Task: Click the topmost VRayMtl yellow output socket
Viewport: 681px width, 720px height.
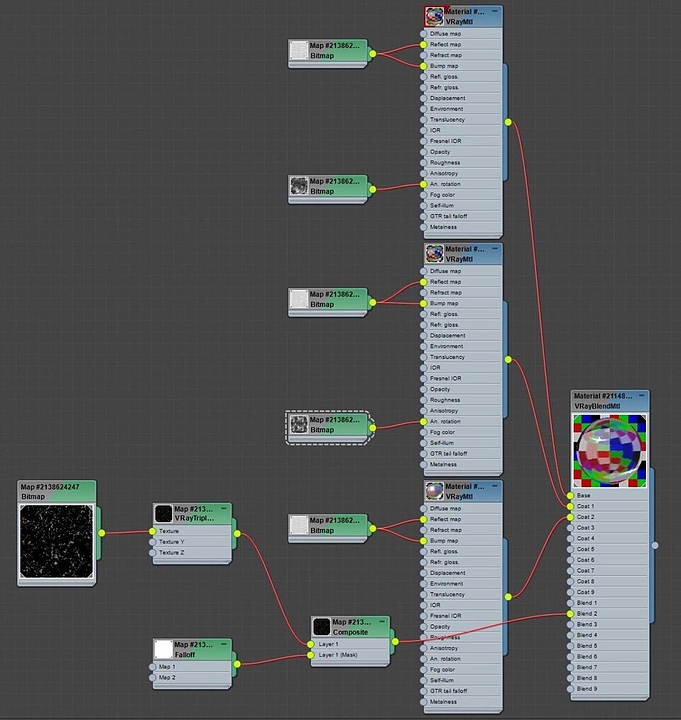Action: pos(508,122)
